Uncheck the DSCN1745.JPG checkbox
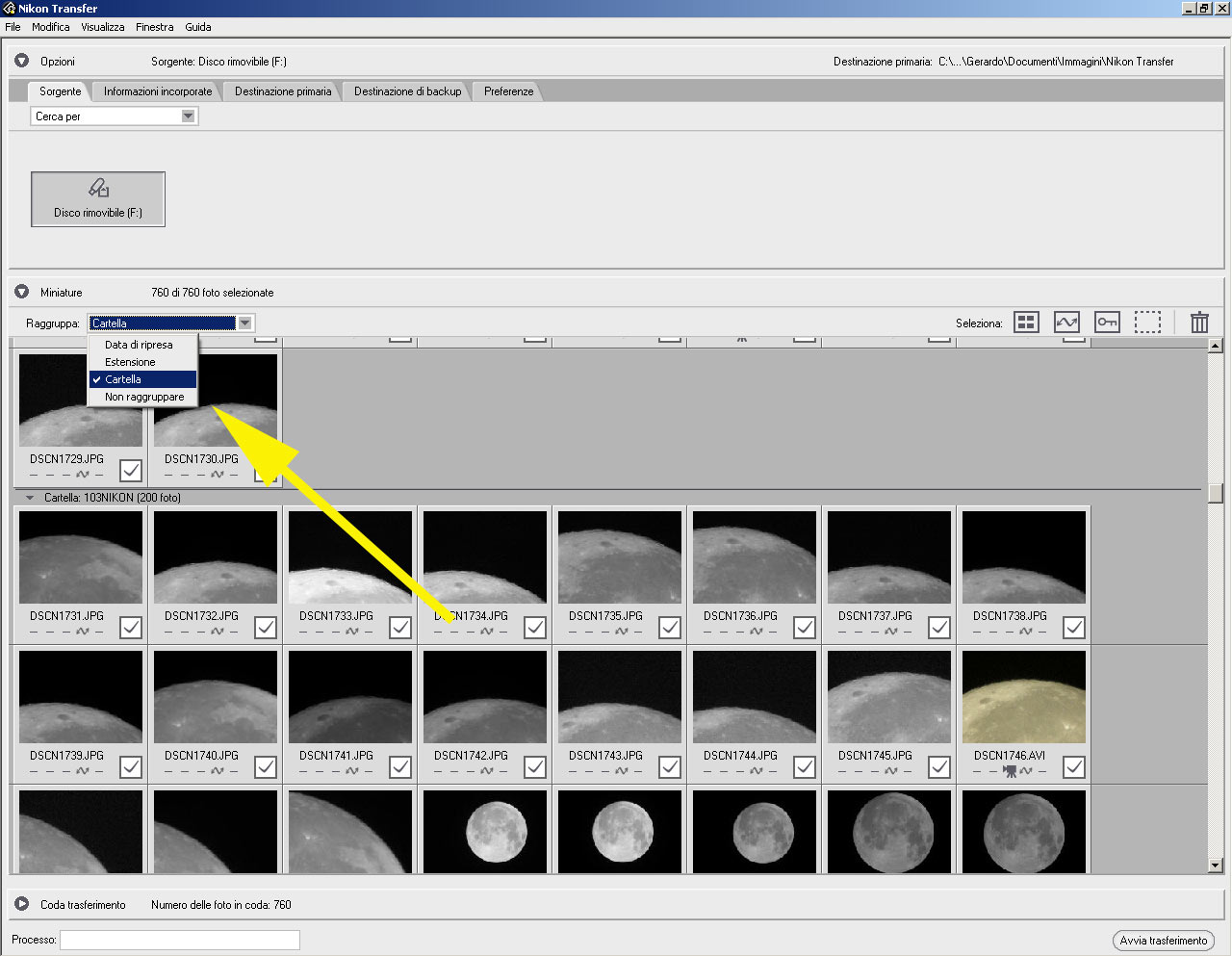The width and height of the screenshot is (1232, 956). [939, 767]
